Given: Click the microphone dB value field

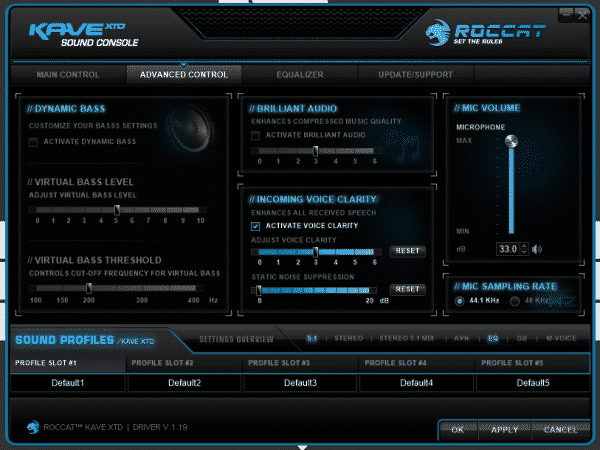Looking at the screenshot, I should 508,249.
